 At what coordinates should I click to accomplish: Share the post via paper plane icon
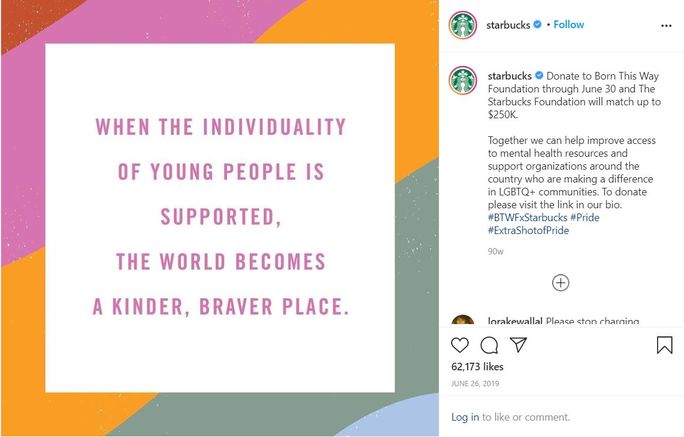point(518,345)
